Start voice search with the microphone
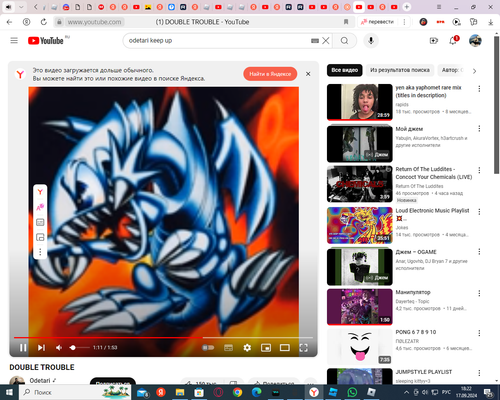 click(x=371, y=41)
